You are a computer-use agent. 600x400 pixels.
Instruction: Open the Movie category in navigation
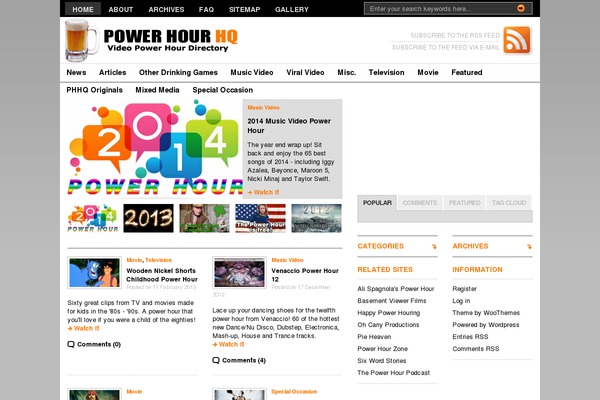[428, 72]
